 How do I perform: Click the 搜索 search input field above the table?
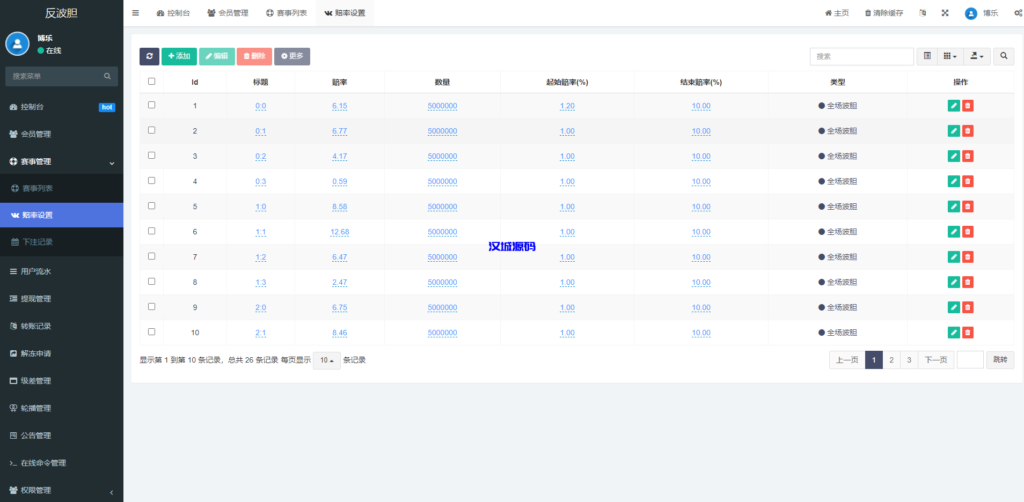(861, 56)
